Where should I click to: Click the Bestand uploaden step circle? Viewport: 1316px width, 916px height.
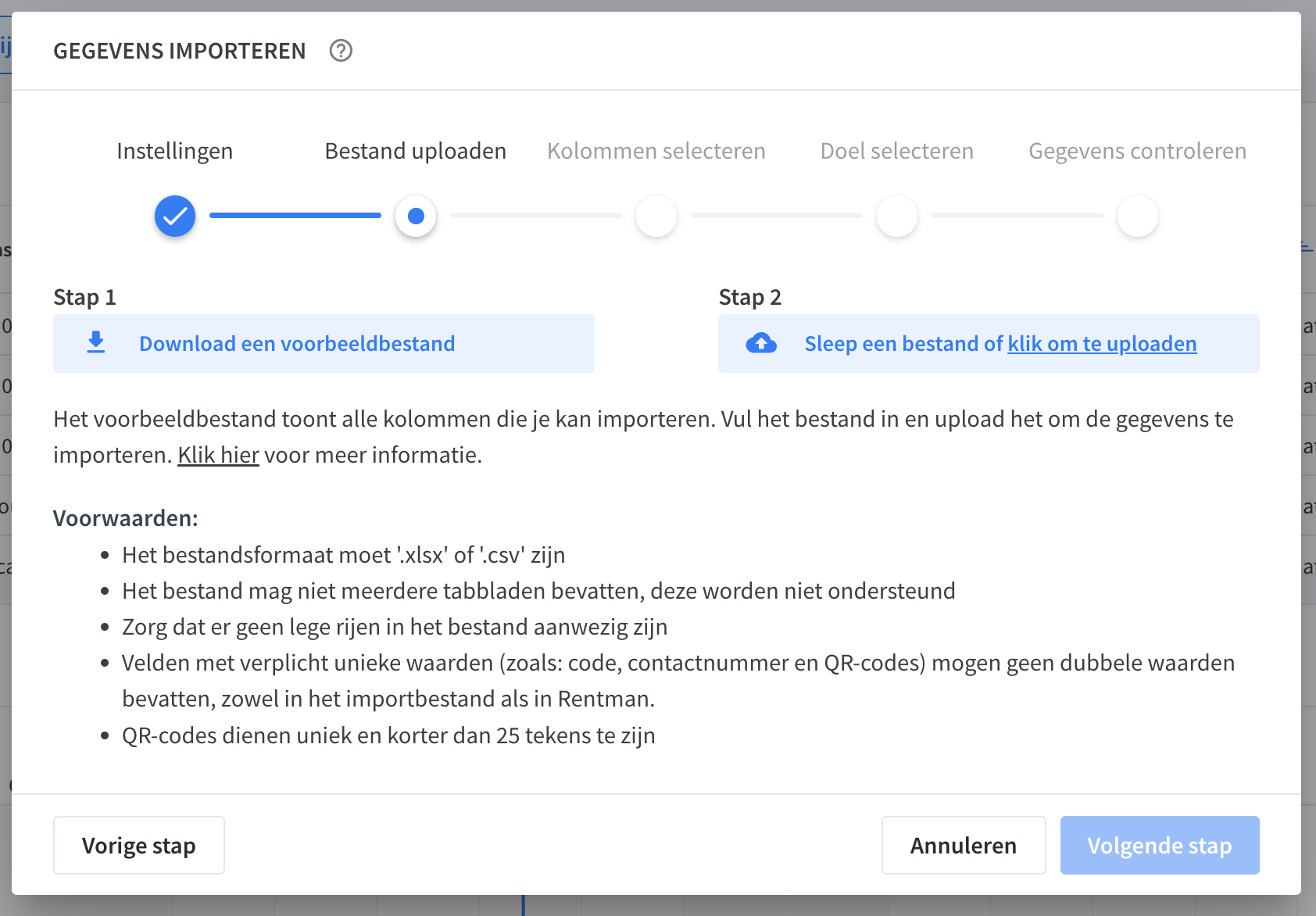click(416, 216)
